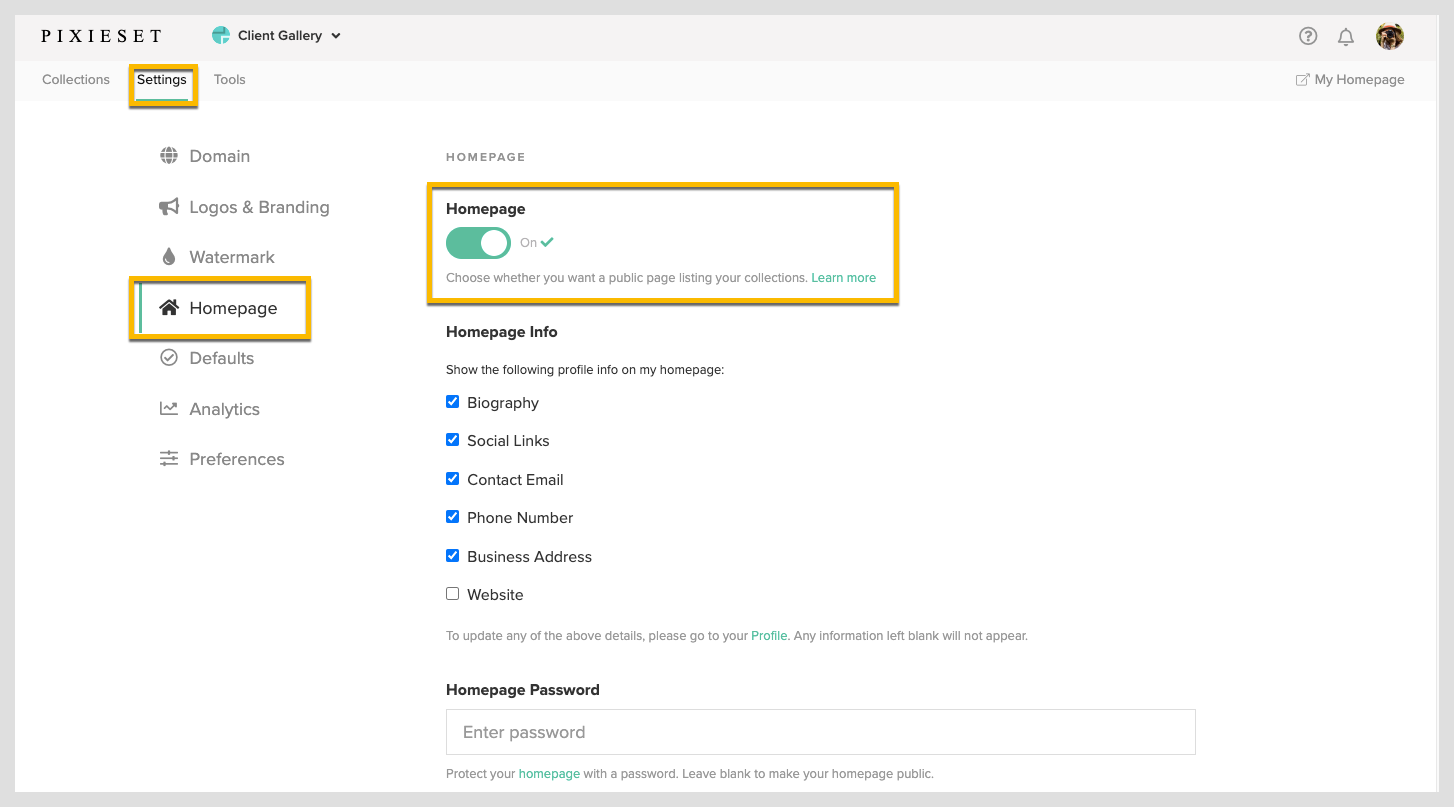
Task: Follow the Profile link
Action: [769, 635]
